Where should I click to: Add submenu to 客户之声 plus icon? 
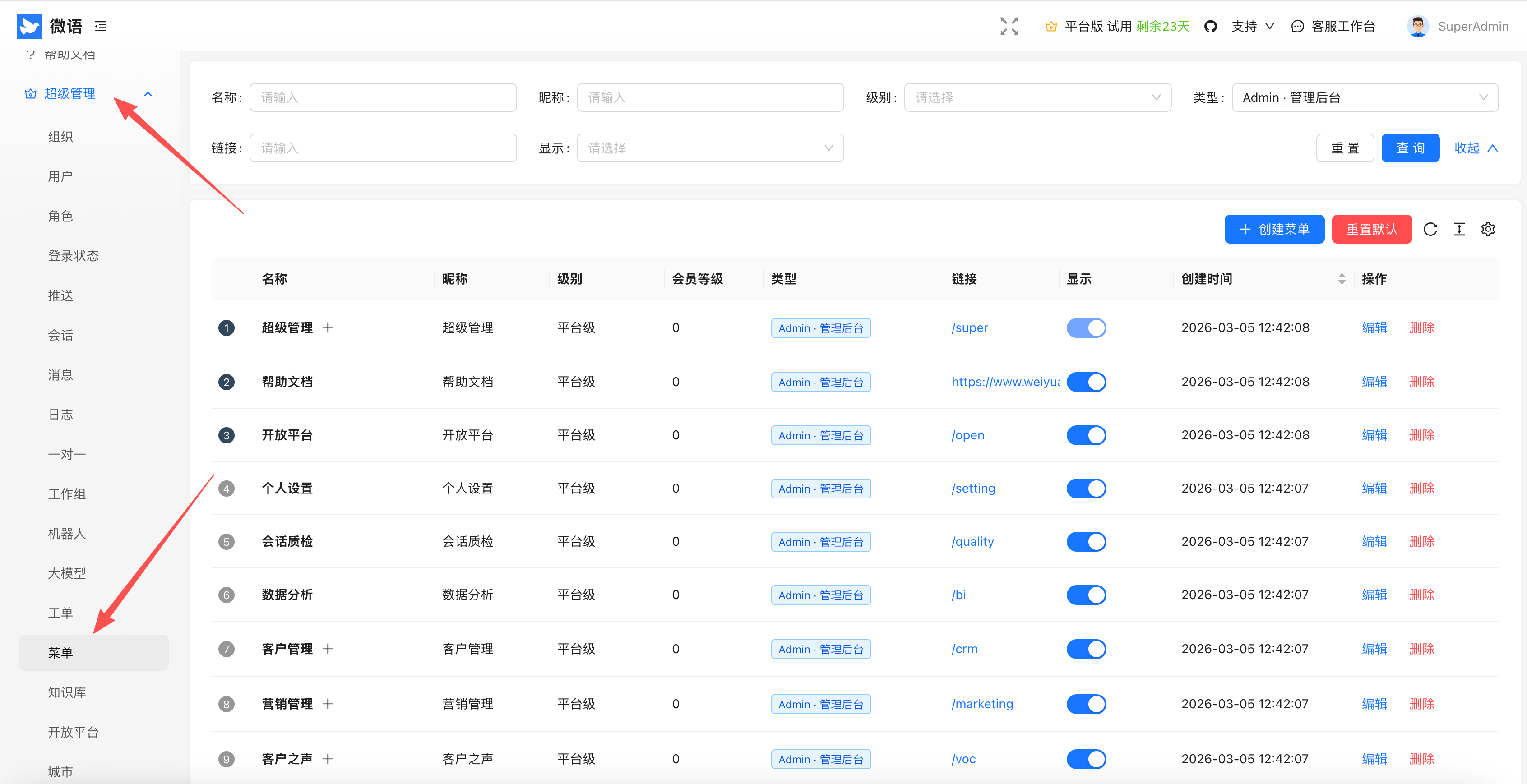click(x=327, y=759)
